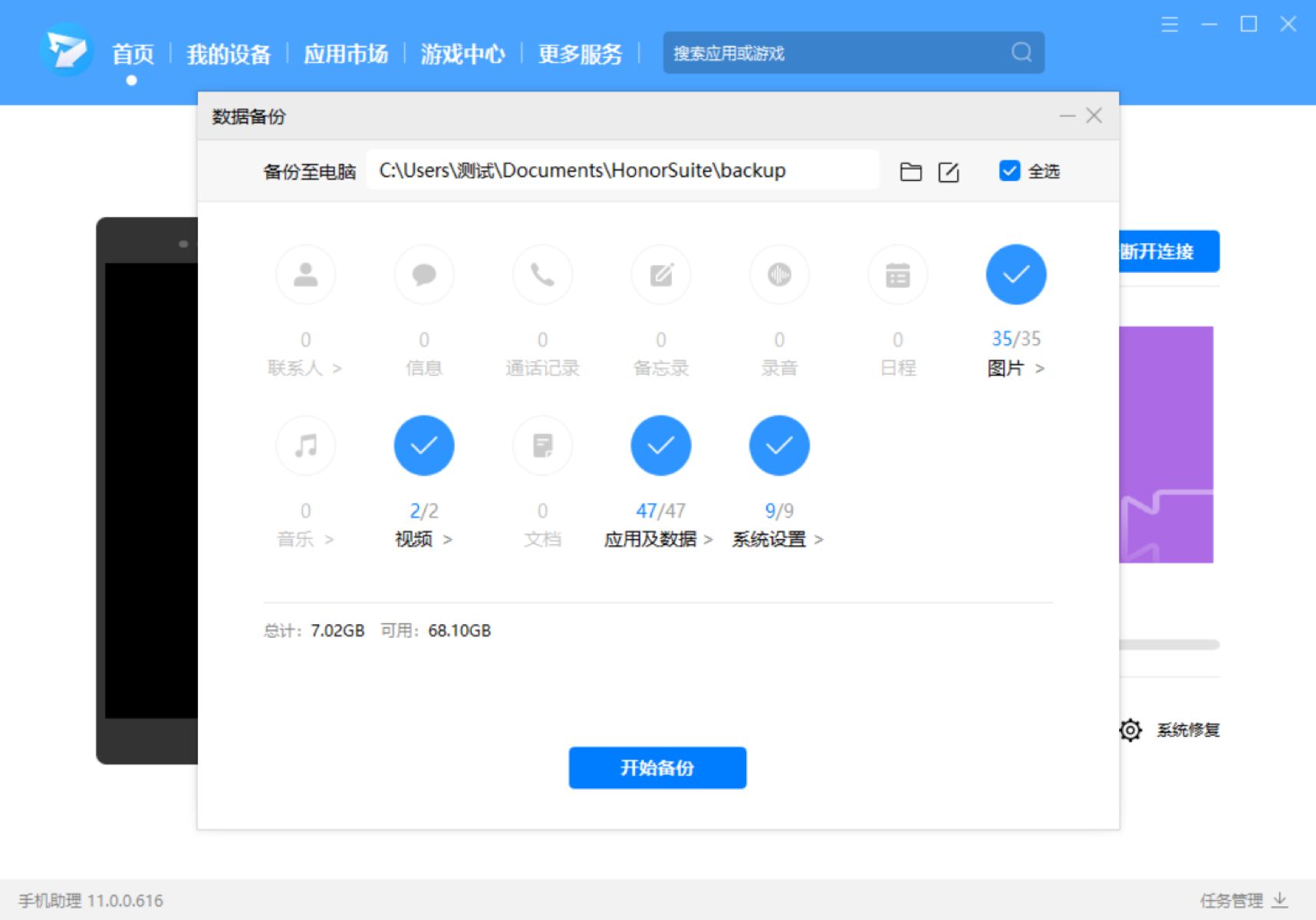Deselect the 视频 videos backup toggle
Image resolution: width=1316 pixels, height=920 pixels.
pos(423,445)
